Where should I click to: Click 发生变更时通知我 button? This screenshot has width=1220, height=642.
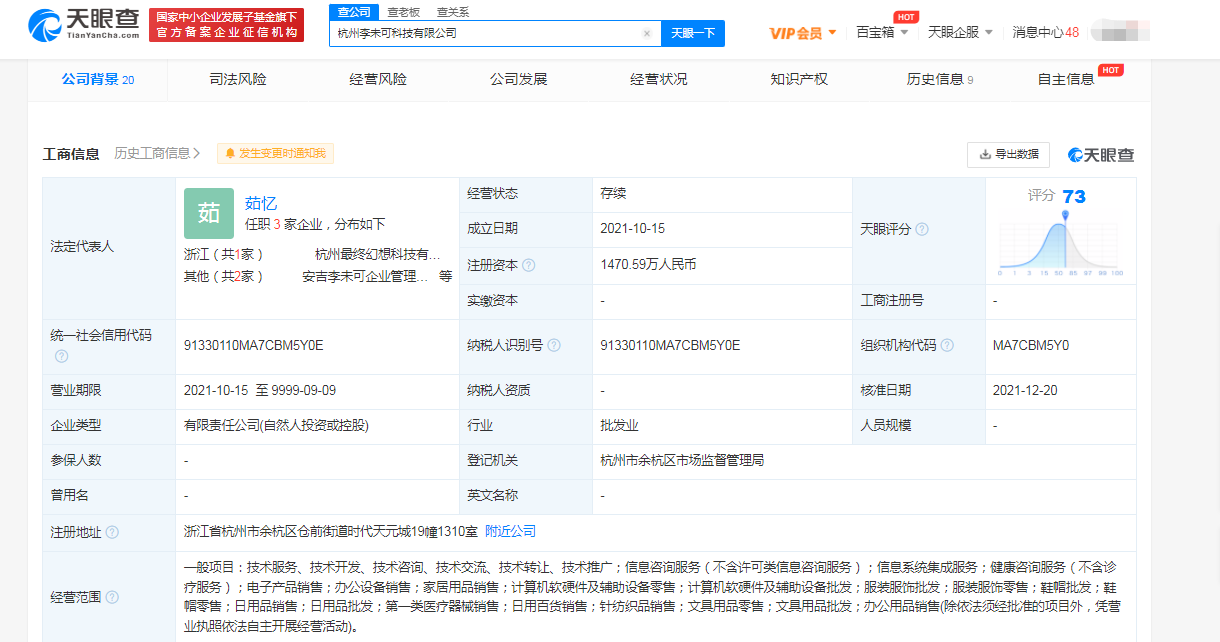click(275, 153)
